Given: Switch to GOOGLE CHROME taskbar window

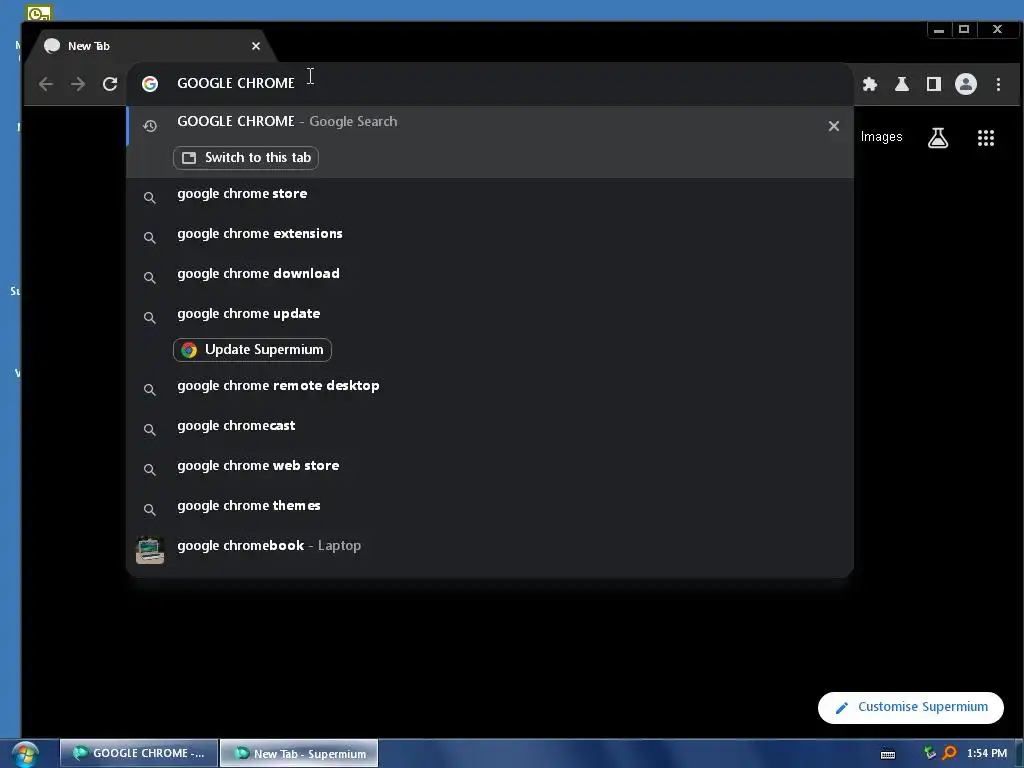Looking at the screenshot, I should pos(139,753).
